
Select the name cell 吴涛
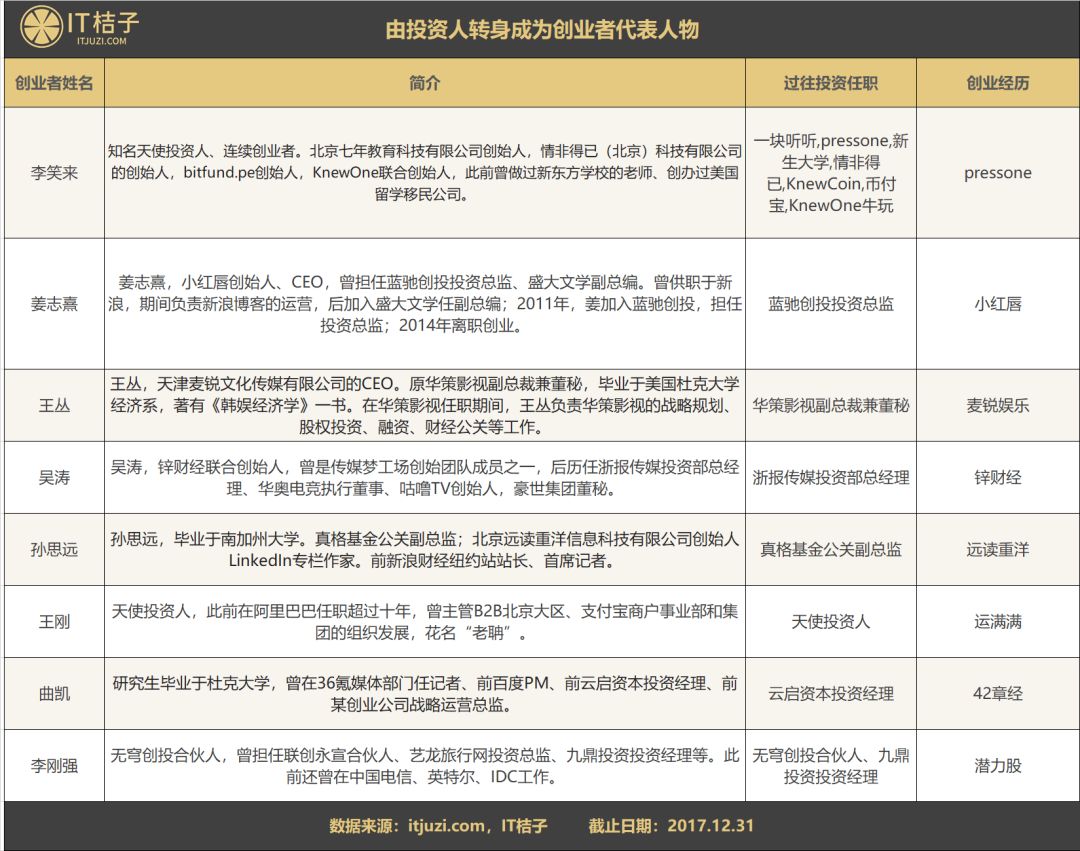tap(54, 477)
